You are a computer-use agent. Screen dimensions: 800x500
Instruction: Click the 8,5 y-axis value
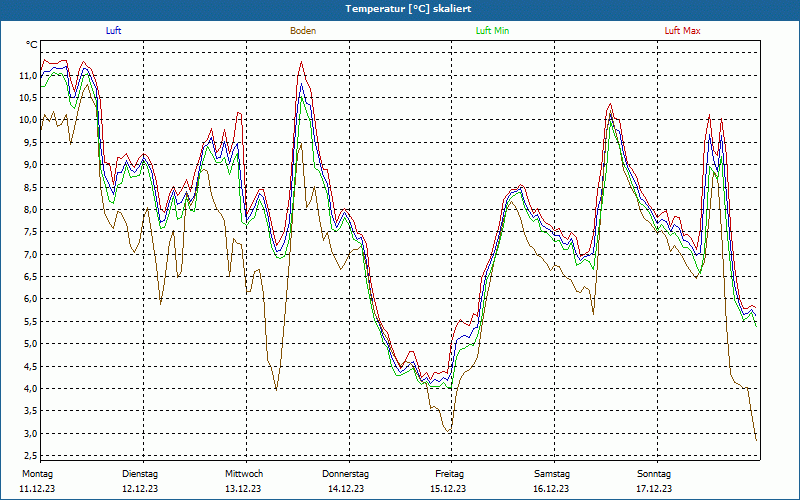tap(30, 187)
